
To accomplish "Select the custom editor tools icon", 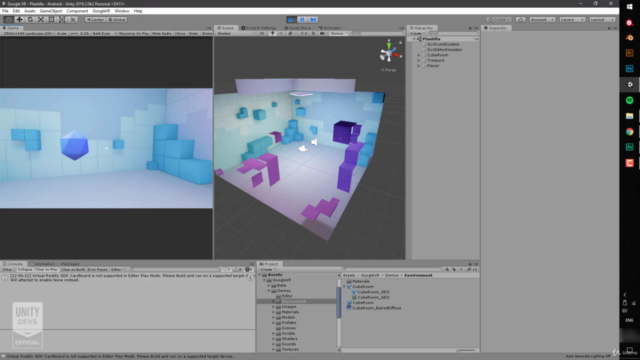I will tap(72, 20).
